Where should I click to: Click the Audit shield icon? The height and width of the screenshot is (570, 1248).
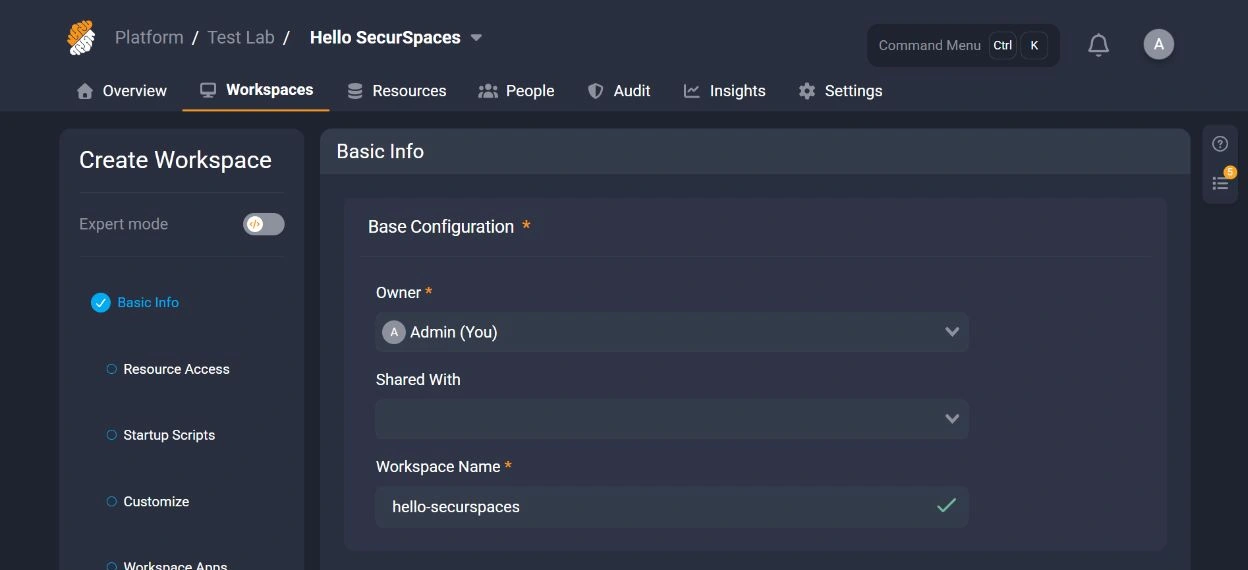click(595, 91)
